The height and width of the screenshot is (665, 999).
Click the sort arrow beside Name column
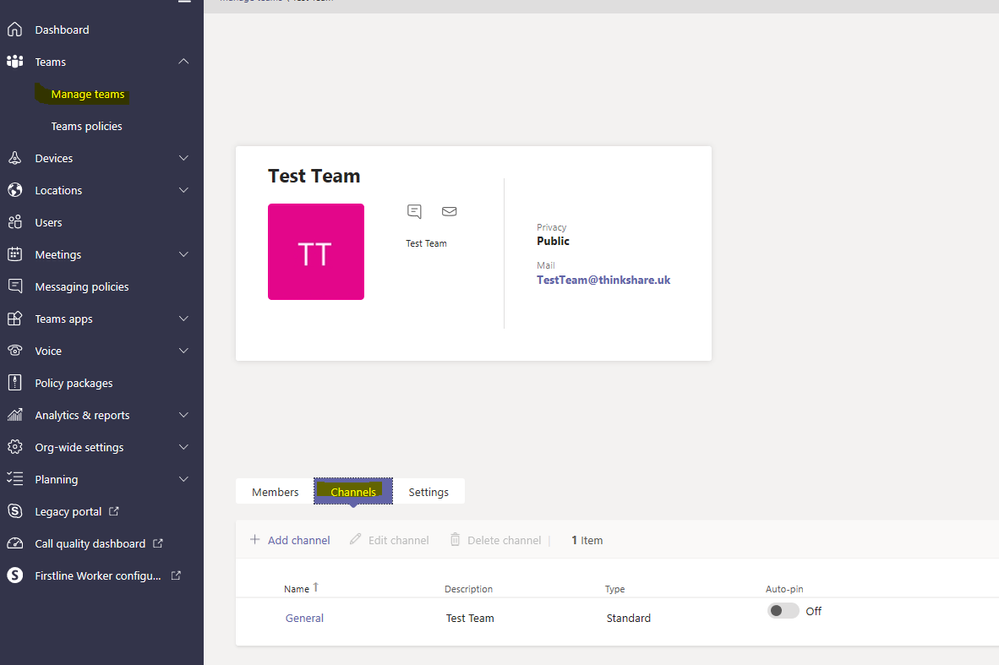tap(315, 587)
